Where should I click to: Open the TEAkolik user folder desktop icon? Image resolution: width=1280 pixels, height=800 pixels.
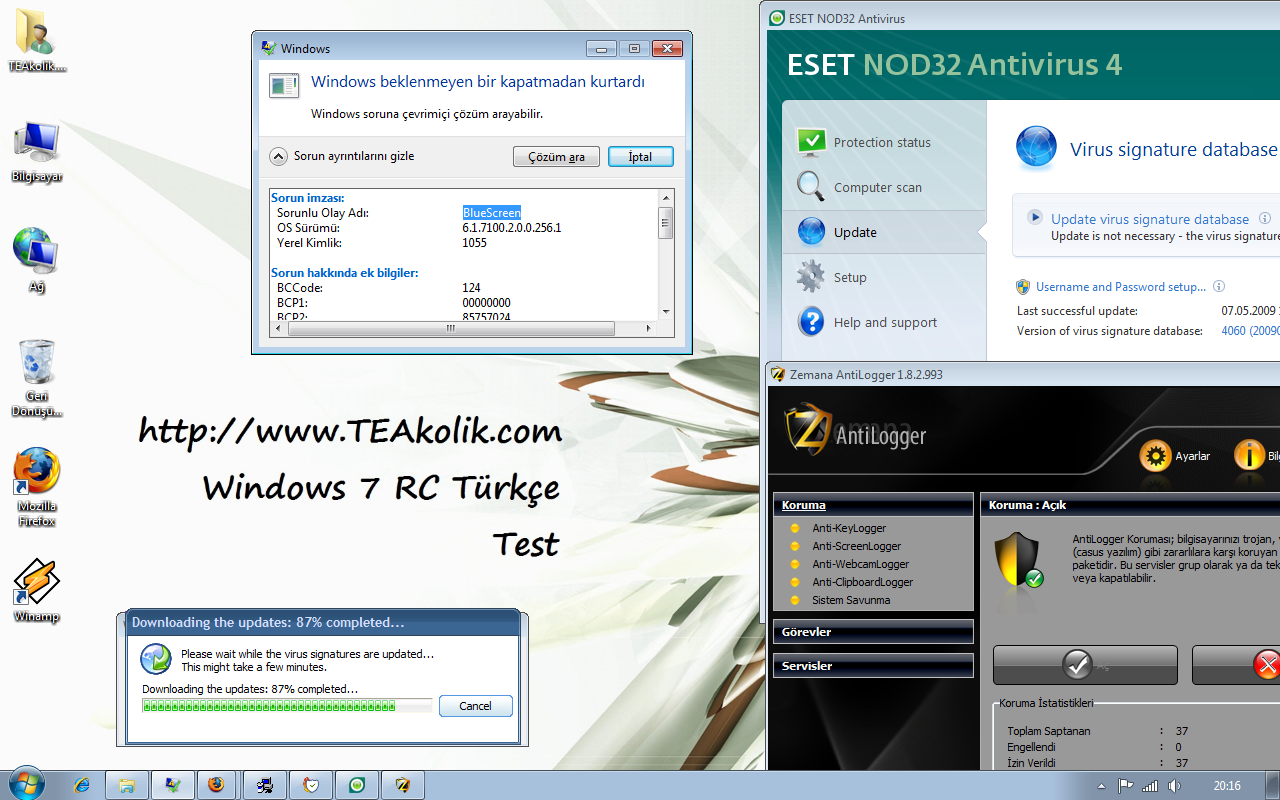[37, 40]
